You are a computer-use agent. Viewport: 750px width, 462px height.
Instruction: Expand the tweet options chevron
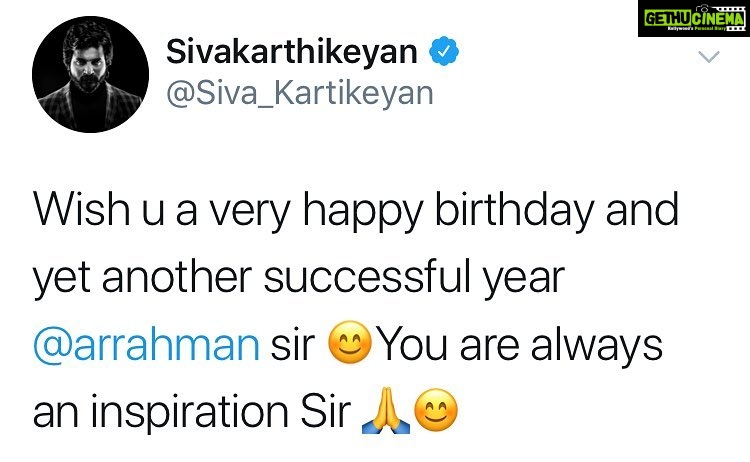(x=709, y=56)
